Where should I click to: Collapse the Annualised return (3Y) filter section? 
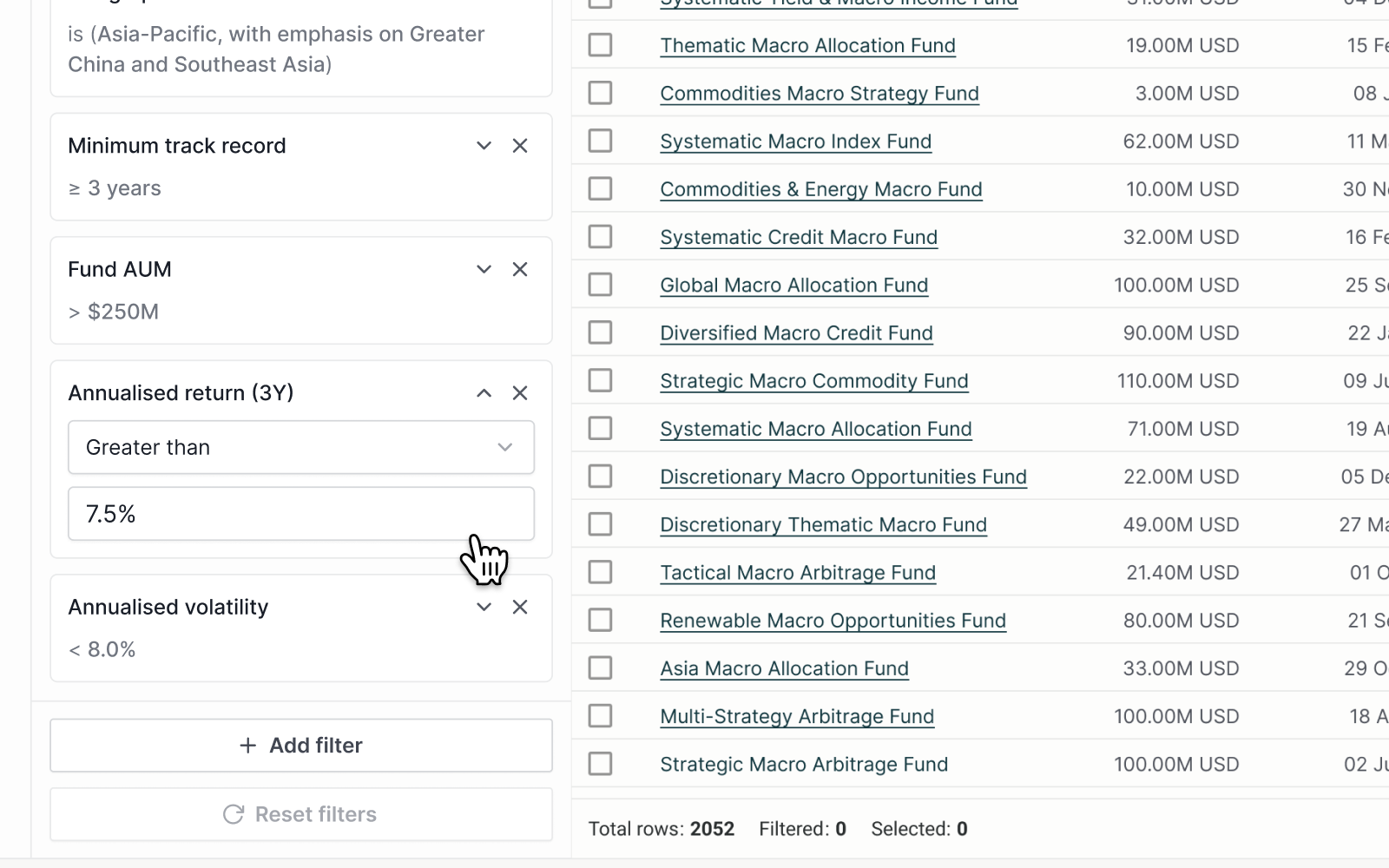pyautogui.click(x=484, y=393)
